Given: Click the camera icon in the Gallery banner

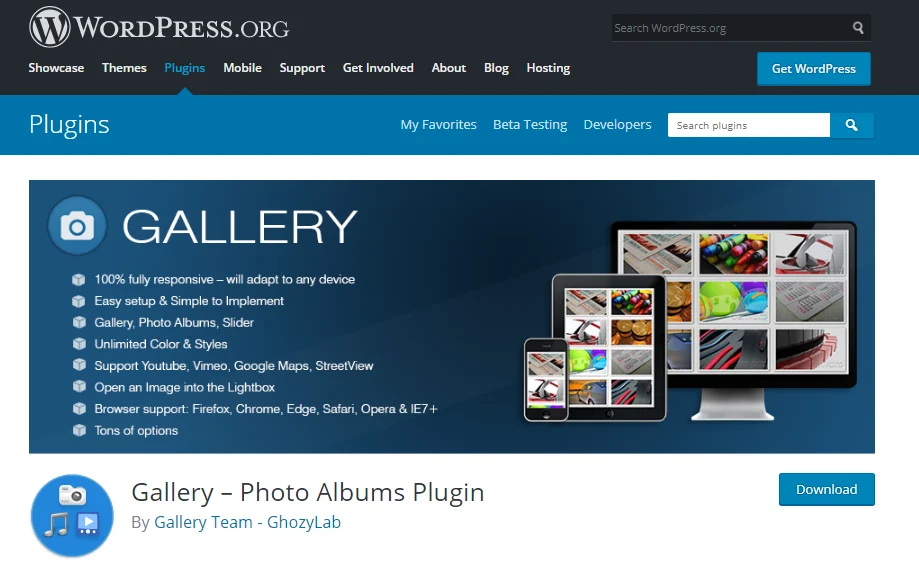Looking at the screenshot, I should pyautogui.click(x=77, y=226).
